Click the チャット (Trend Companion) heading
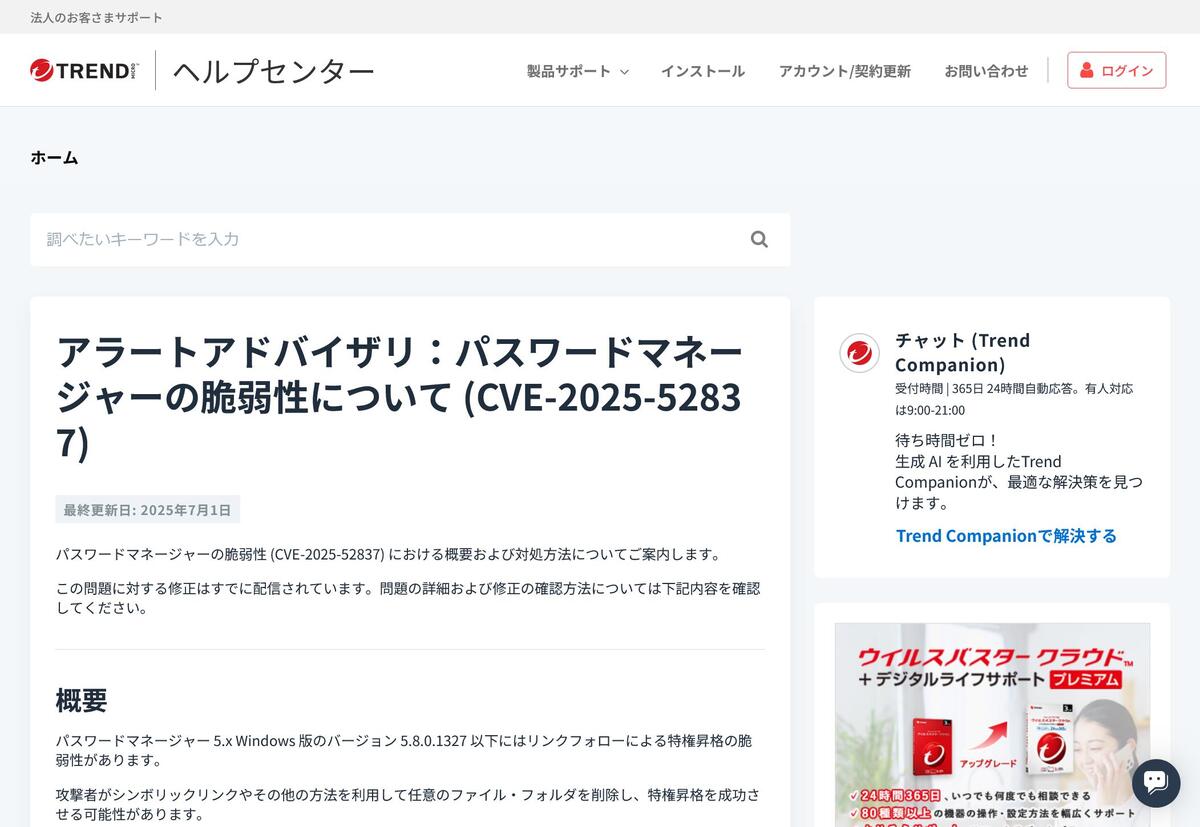Viewport: 1200px width, 827px height. (x=962, y=352)
